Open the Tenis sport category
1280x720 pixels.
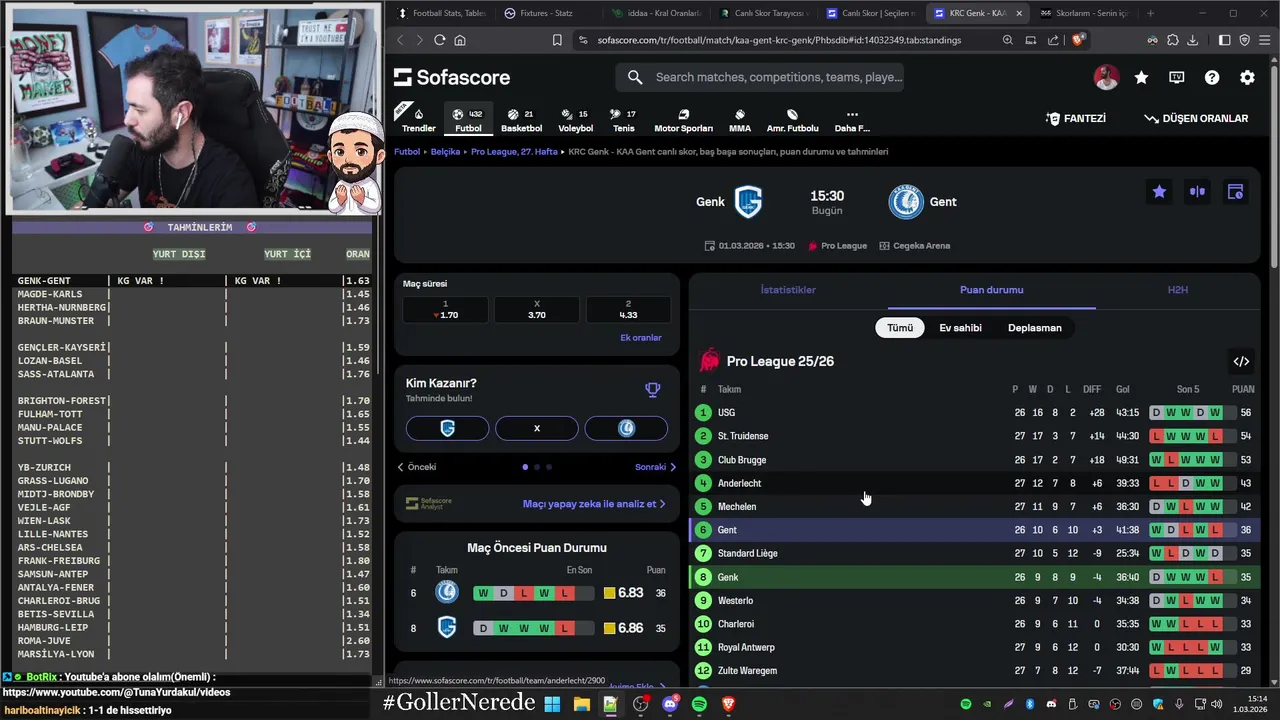pyautogui.click(x=623, y=120)
